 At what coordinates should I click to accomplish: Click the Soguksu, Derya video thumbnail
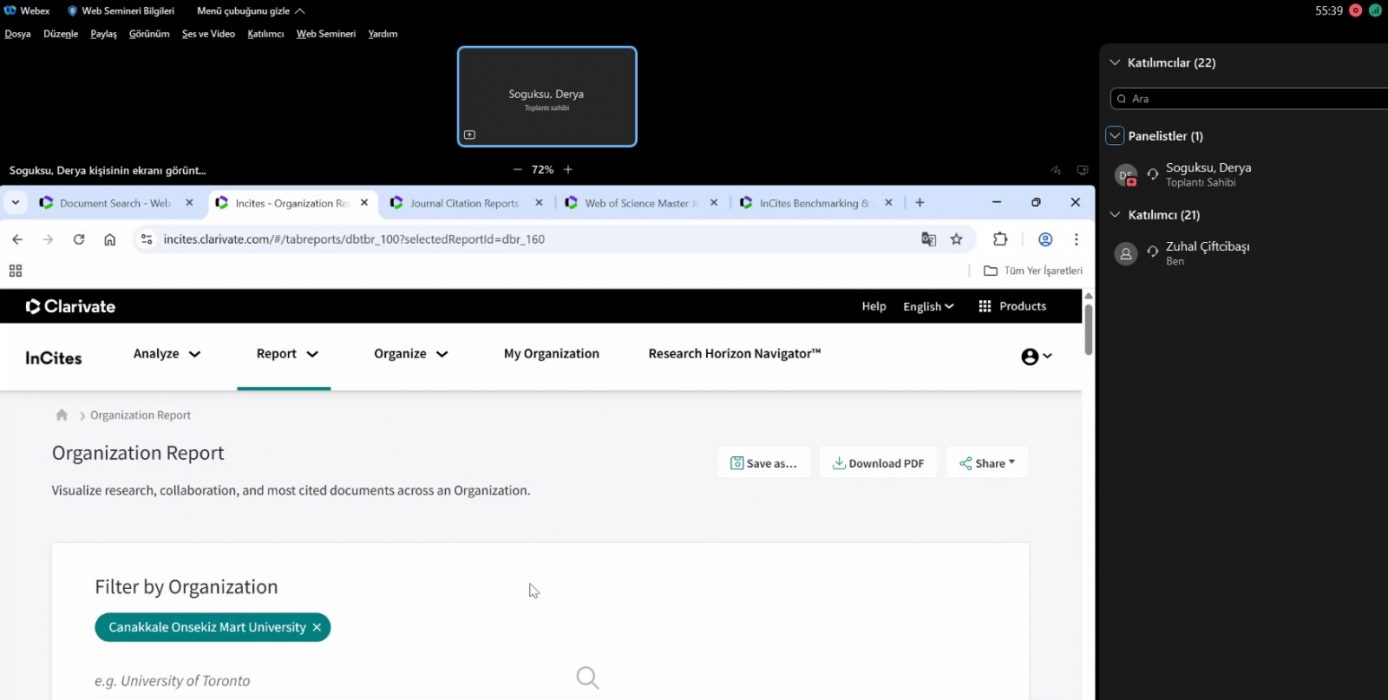(x=547, y=96)
